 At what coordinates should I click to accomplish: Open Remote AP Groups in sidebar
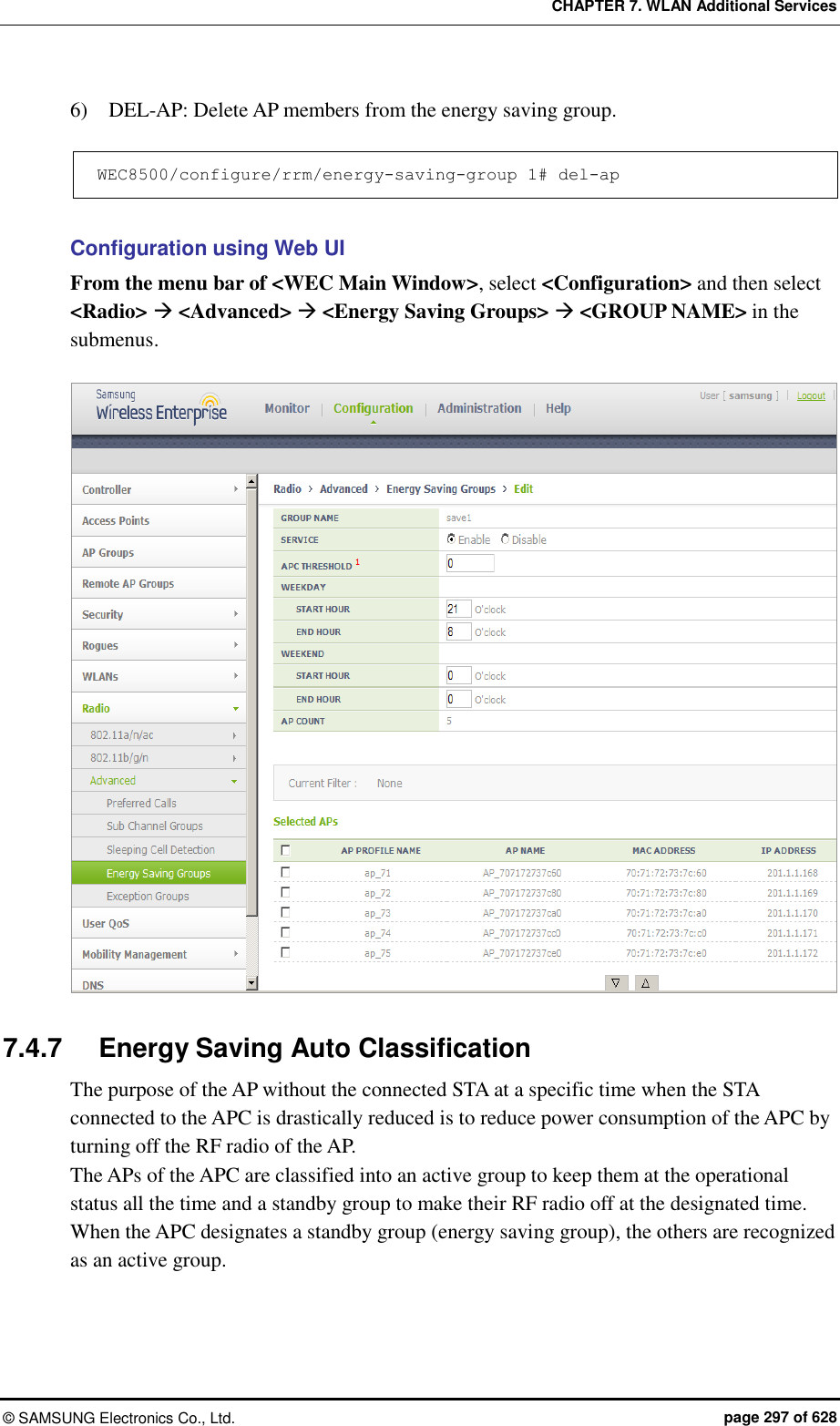[x=159, y=583]
